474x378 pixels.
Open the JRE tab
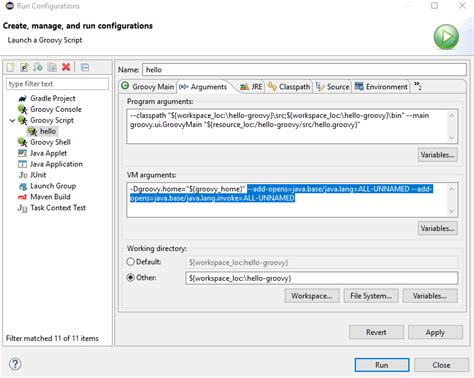point(251,87)
